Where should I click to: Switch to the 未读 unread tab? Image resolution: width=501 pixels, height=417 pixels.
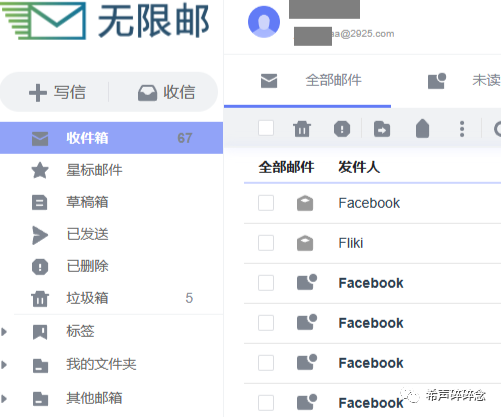pos(487,80)
